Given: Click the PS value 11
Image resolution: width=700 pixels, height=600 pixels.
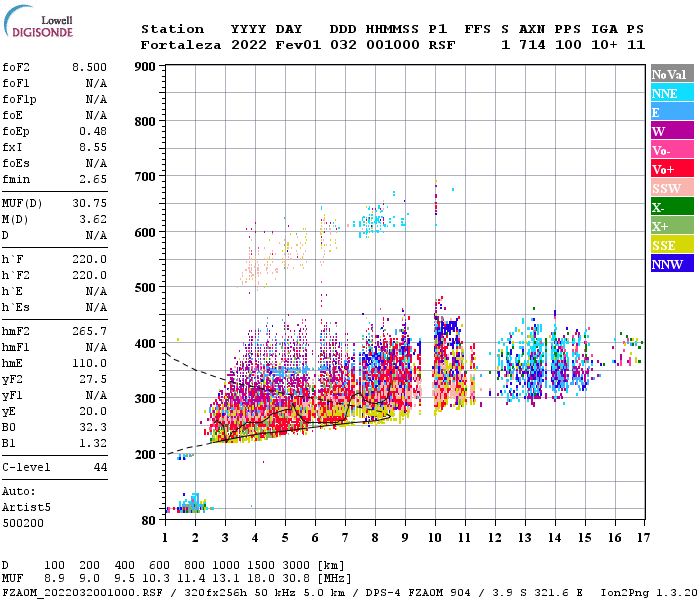Looking at the screenshot, I should (x=636, y=45).
